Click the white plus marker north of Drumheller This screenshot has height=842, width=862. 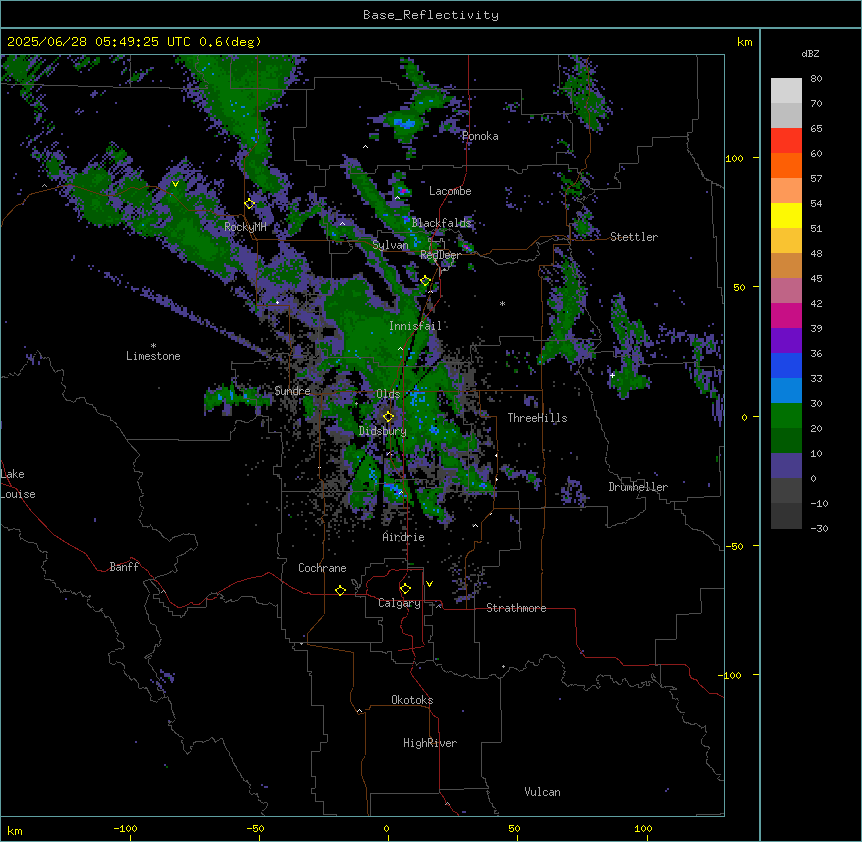(612, 375)
